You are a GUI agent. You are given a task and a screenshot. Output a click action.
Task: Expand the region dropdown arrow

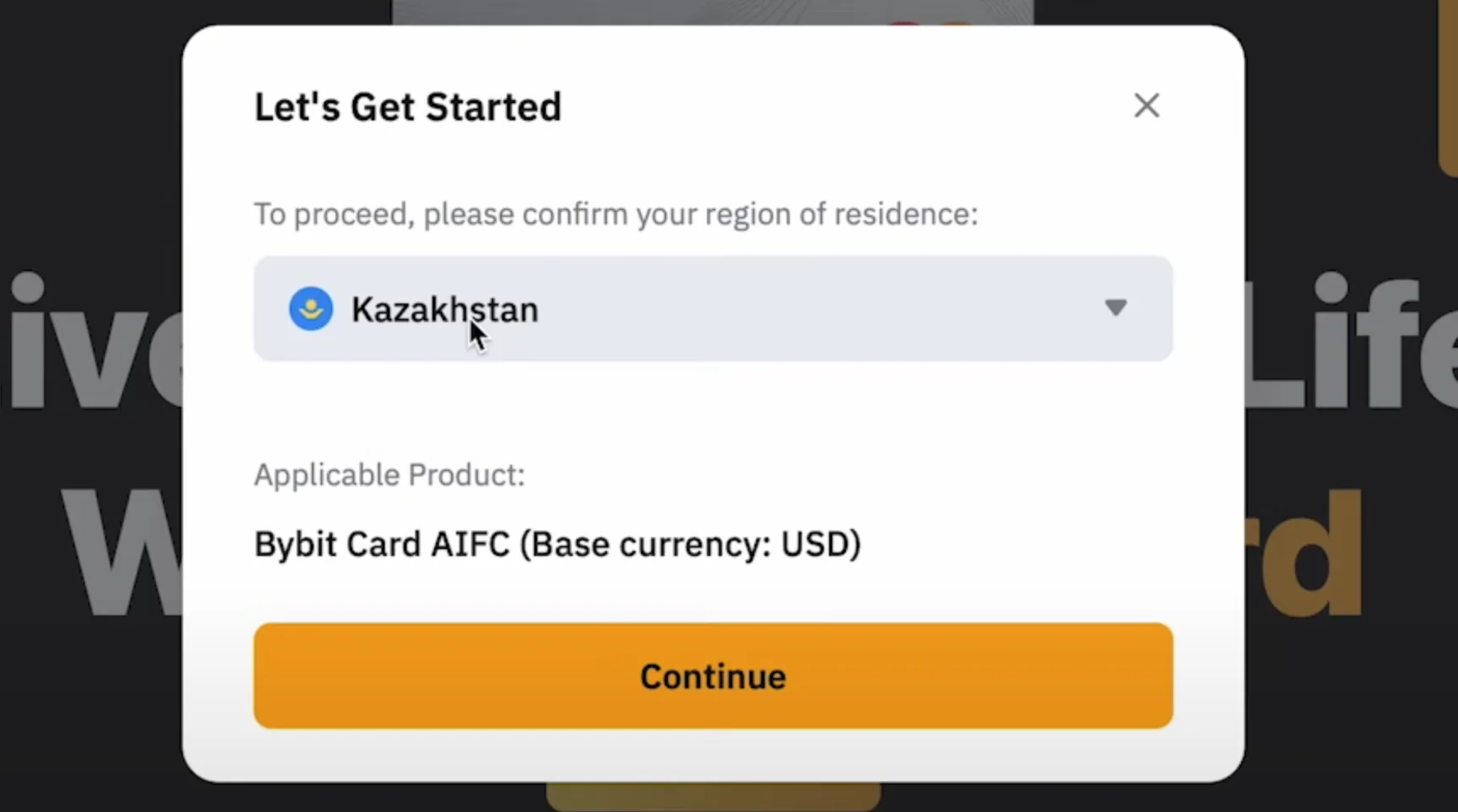(1116, 308)
